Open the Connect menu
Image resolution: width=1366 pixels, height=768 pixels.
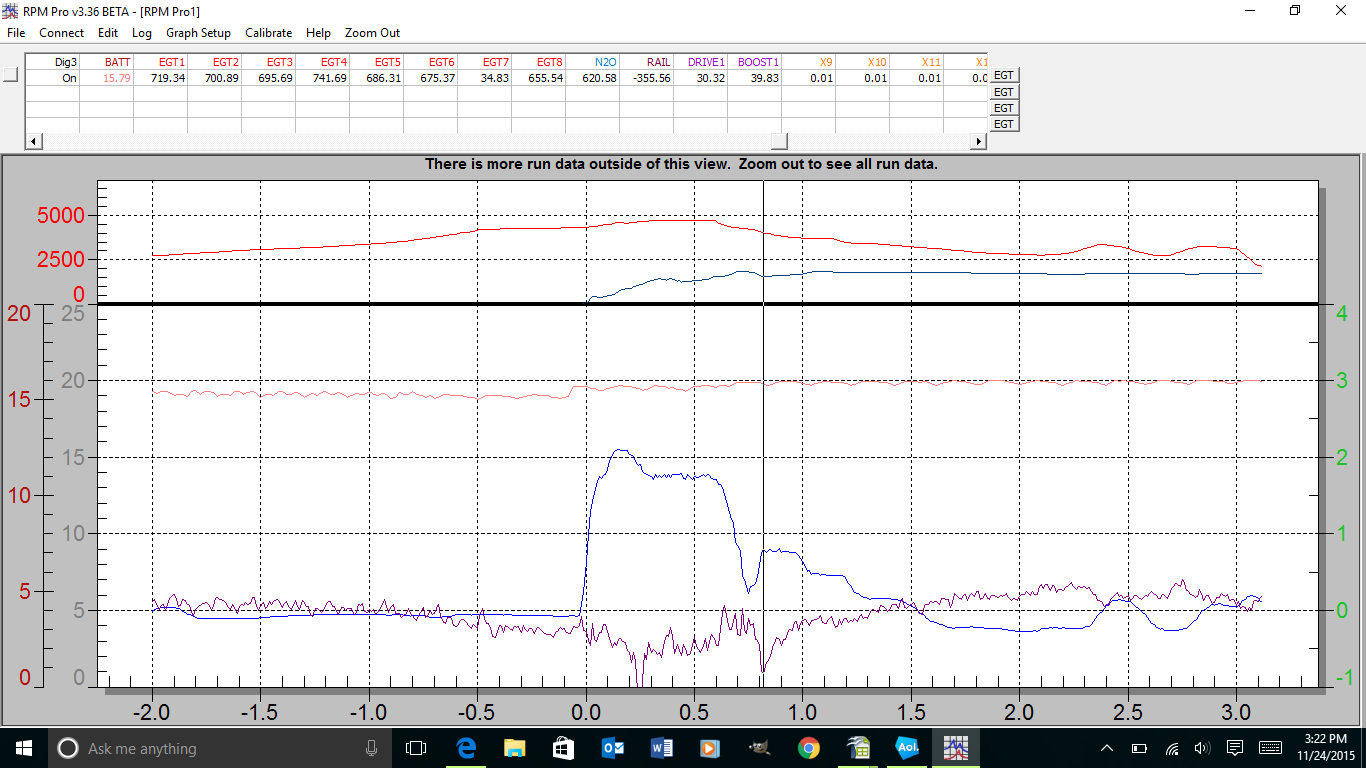click(x=61, y=33)
